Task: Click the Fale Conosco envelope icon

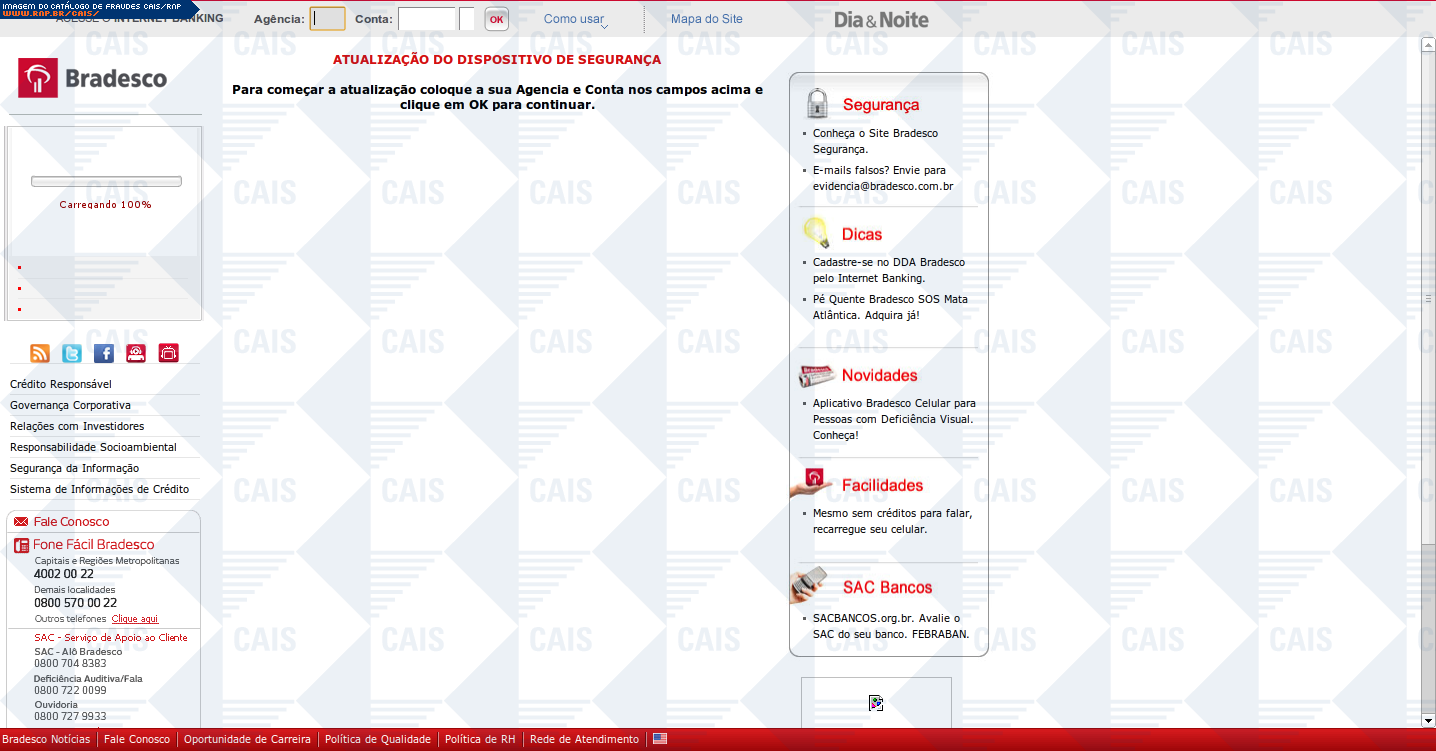Action: click(21, 522)
